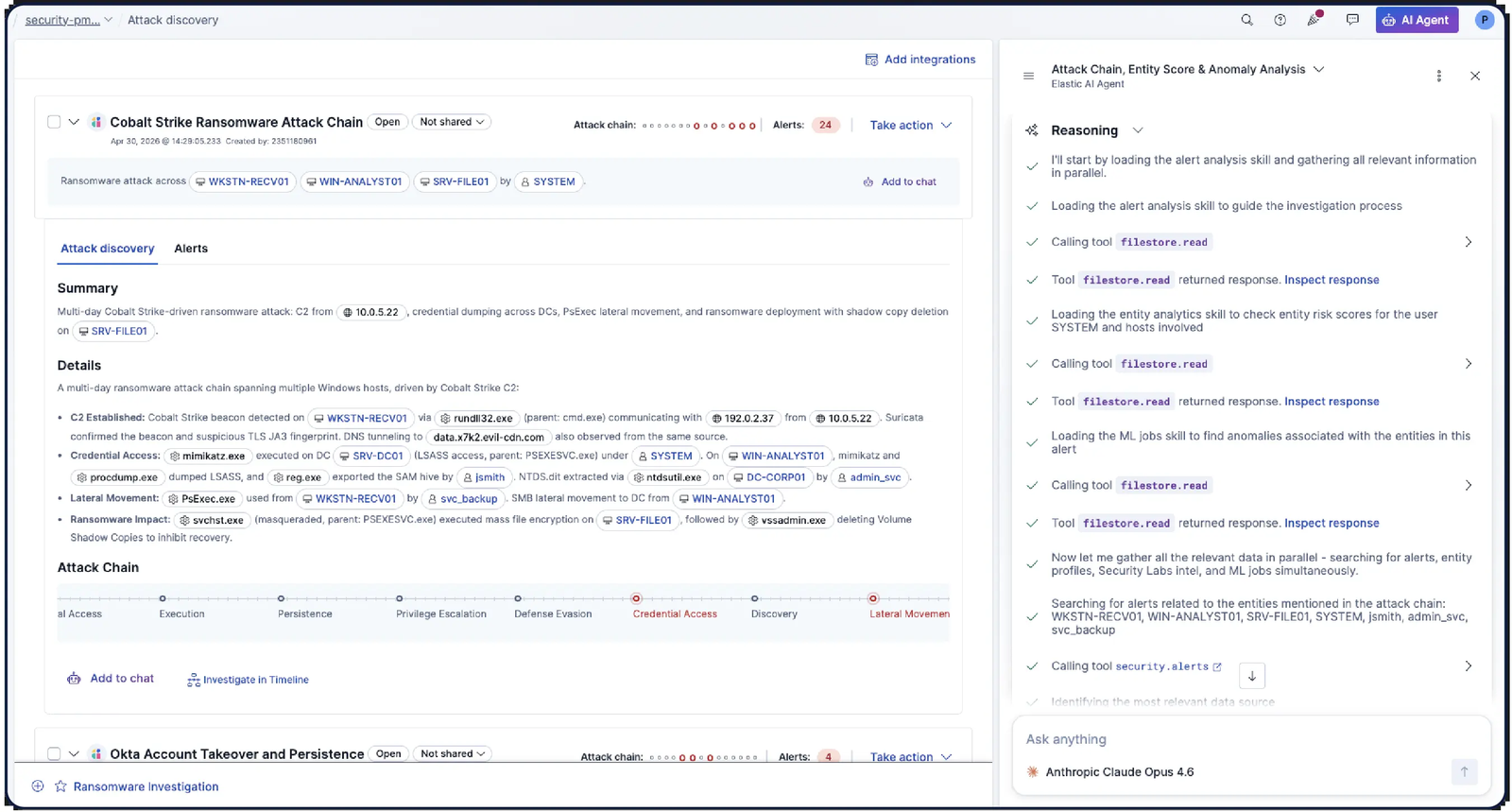The image size is (1512, 812).
Task: Click Execution marker on attack chain
Action: pos(163,598)
